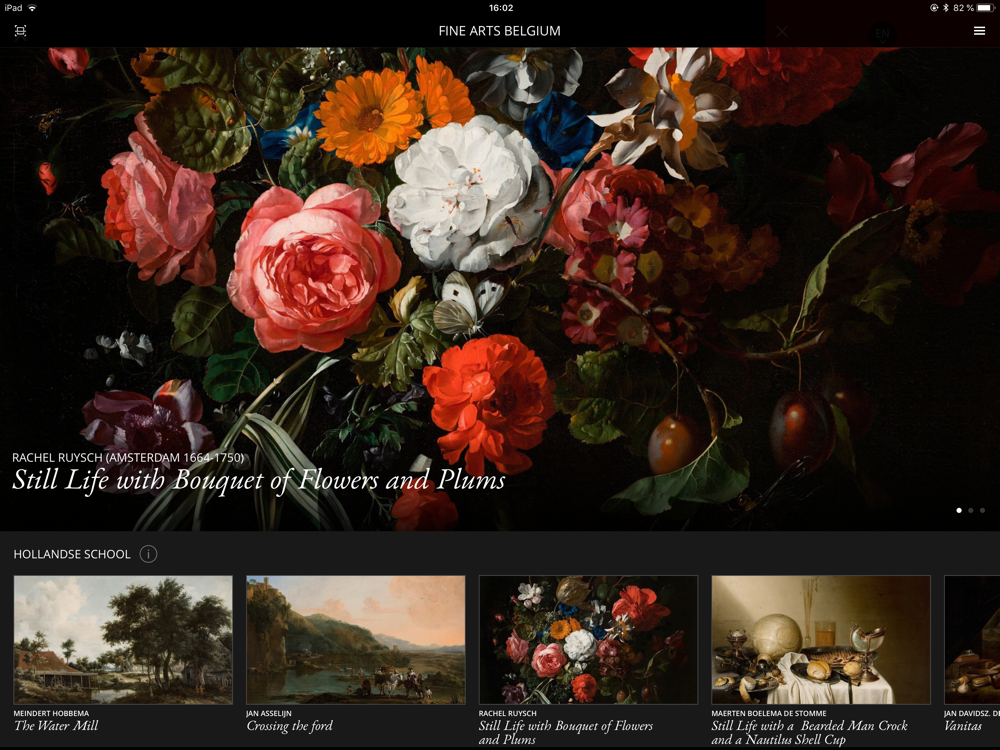Open The Water Mill thumbnail image
Viewport: 1000px width, 750px height.
123,640
